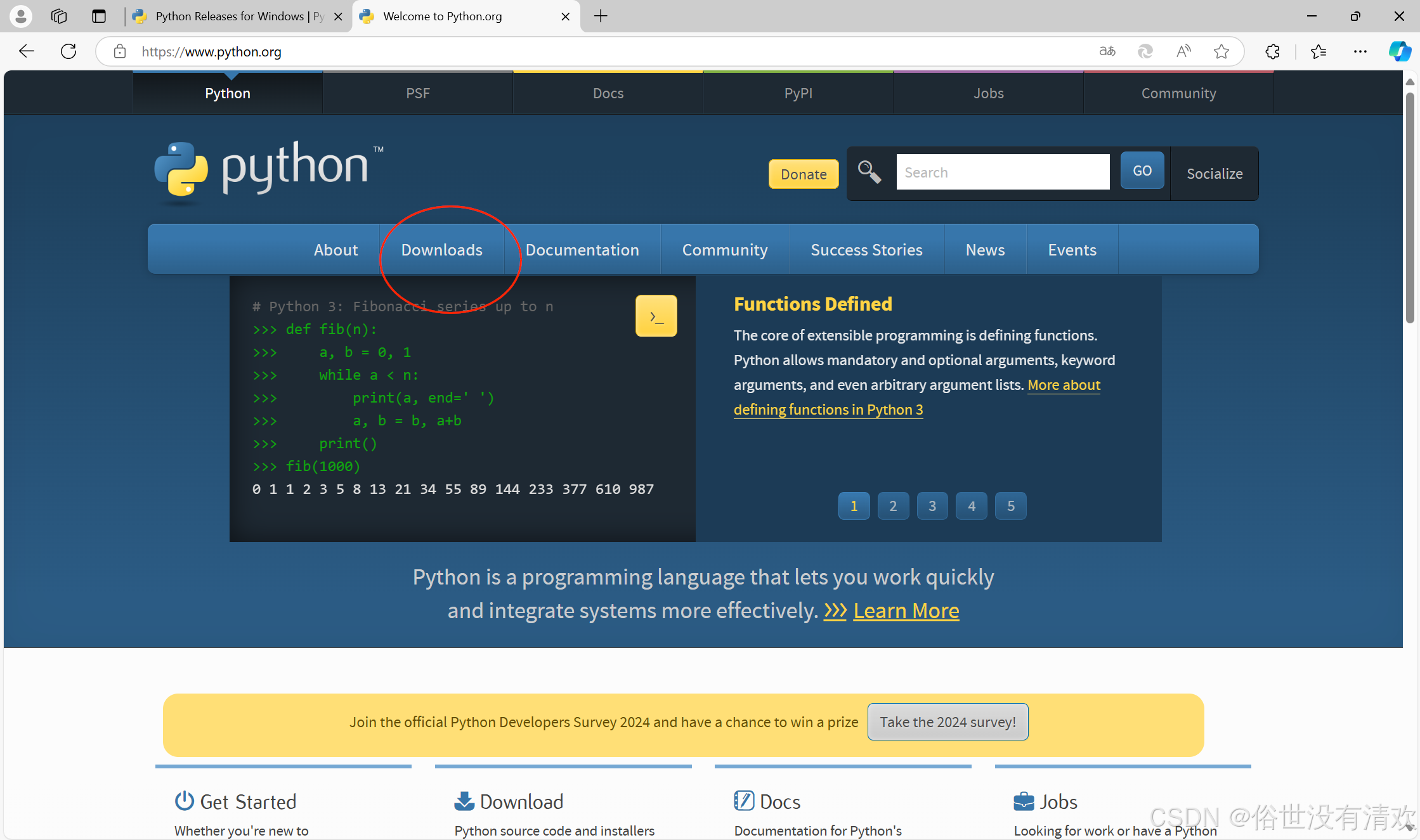Expand the Socialize menu
The width and height of the screenshot is (1420, 840).
[1214, 174]
